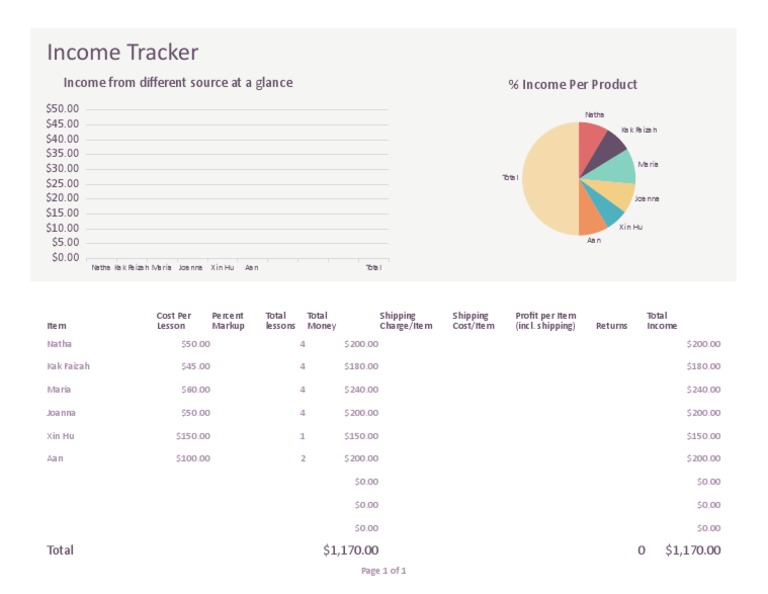Click the Total row label at the table bottom
This screenshot has width=768, height=594.
pyautogui.click(x=60, y=550)
